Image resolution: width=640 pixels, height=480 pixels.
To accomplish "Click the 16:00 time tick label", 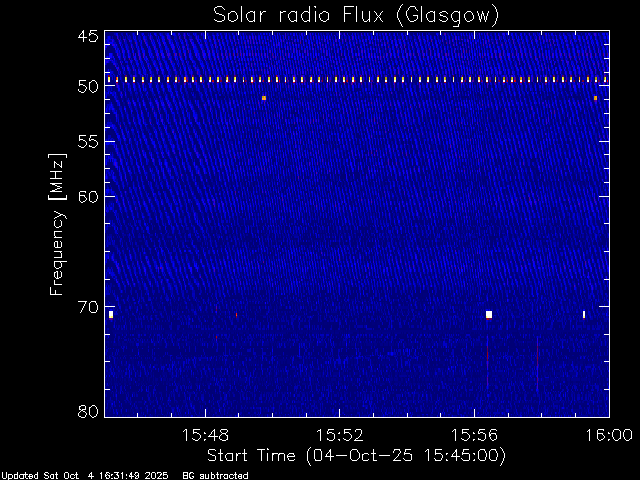I will tap(609, 435).
